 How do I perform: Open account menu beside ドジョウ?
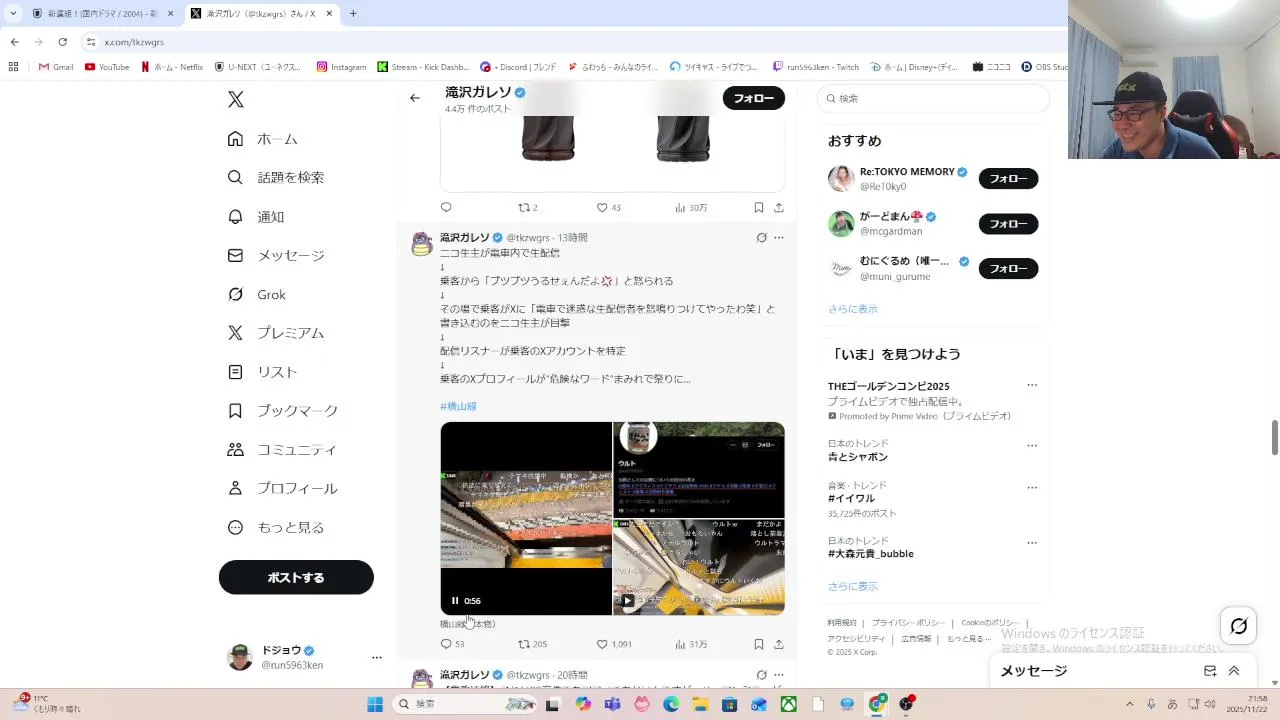coord(376,657)
